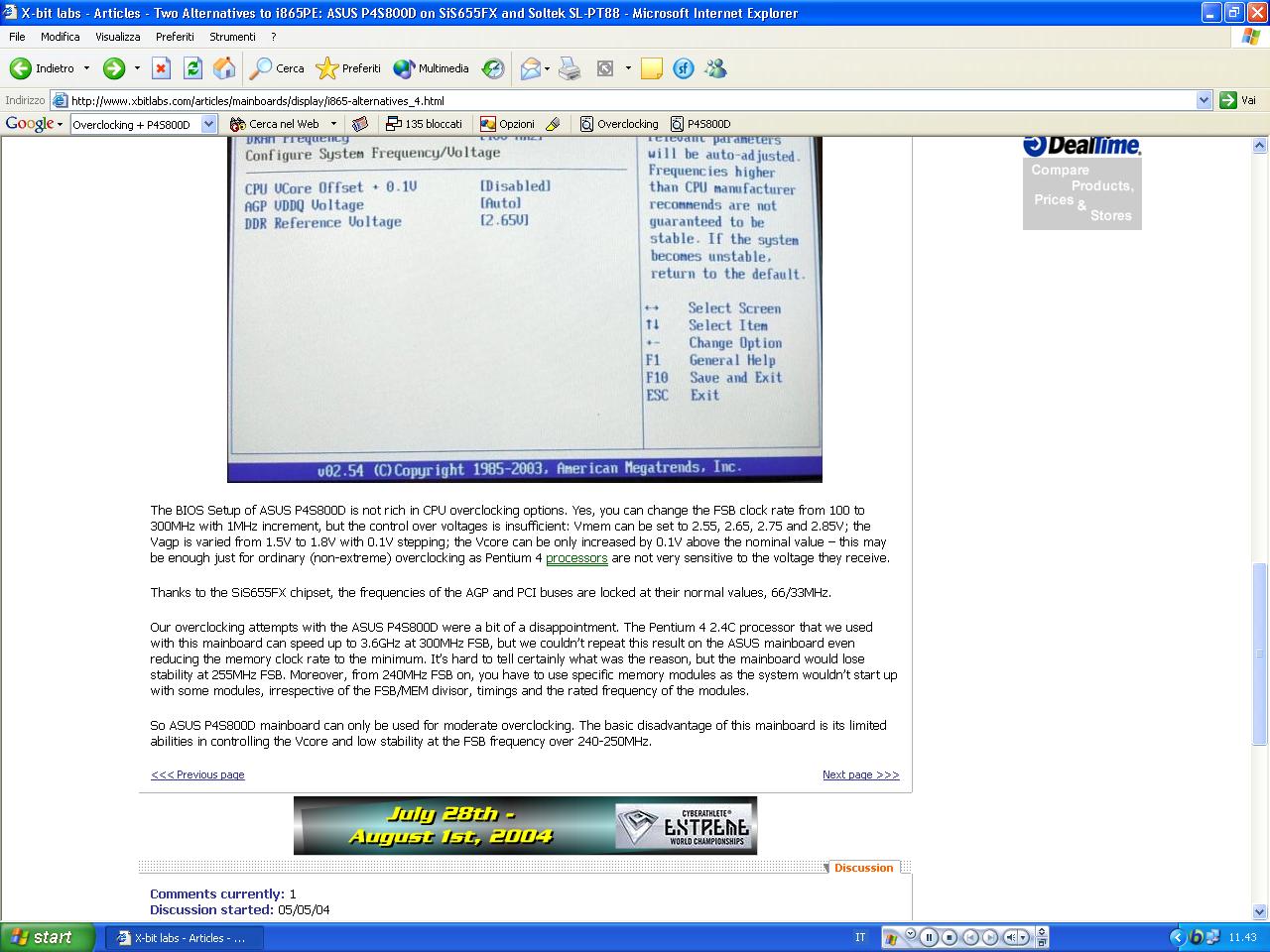The width and height of the screenshot is (1270, 952).
Task: Go to the Home page icon
Action: tap(224, 68)
